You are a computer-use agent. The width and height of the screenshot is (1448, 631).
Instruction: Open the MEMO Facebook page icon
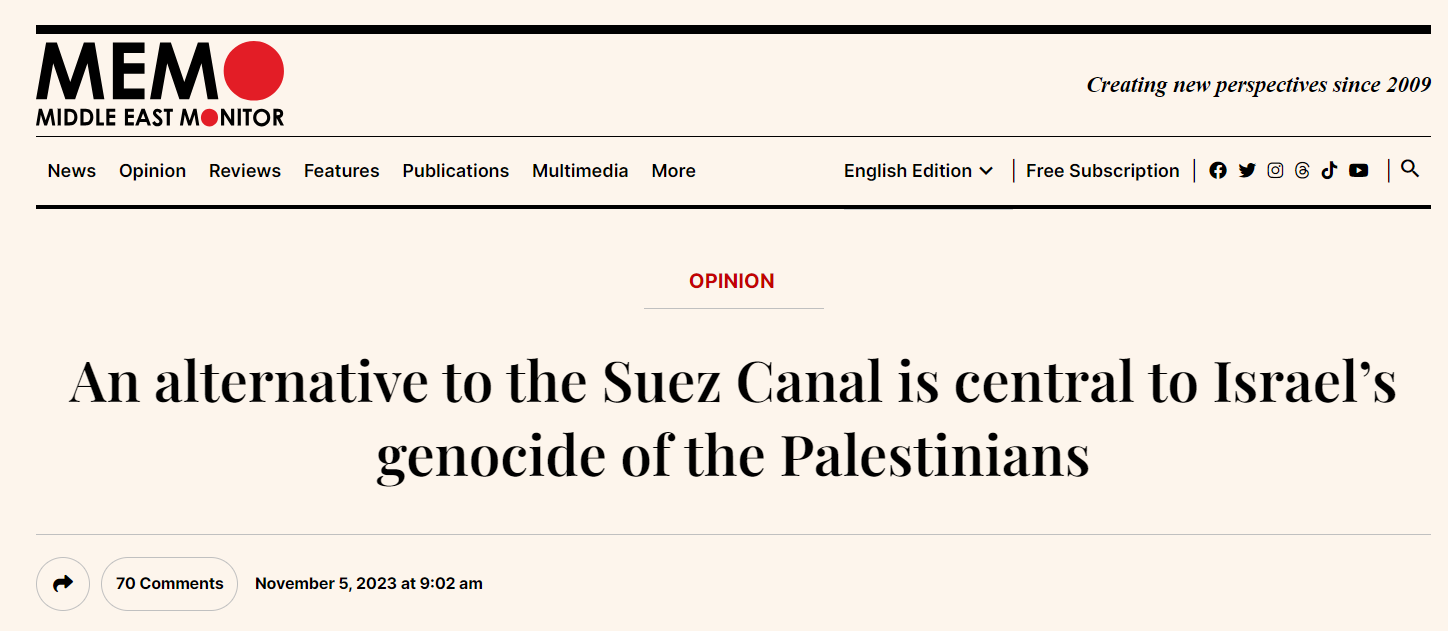1217,171
